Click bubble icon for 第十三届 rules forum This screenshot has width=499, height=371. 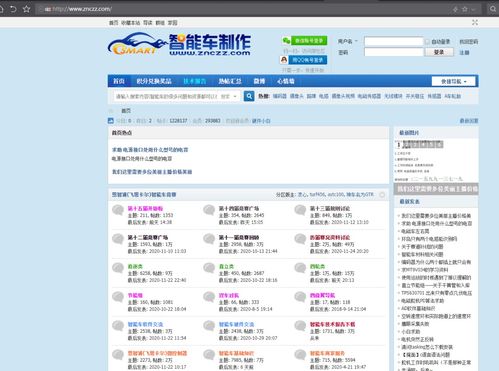pos(300,210)
